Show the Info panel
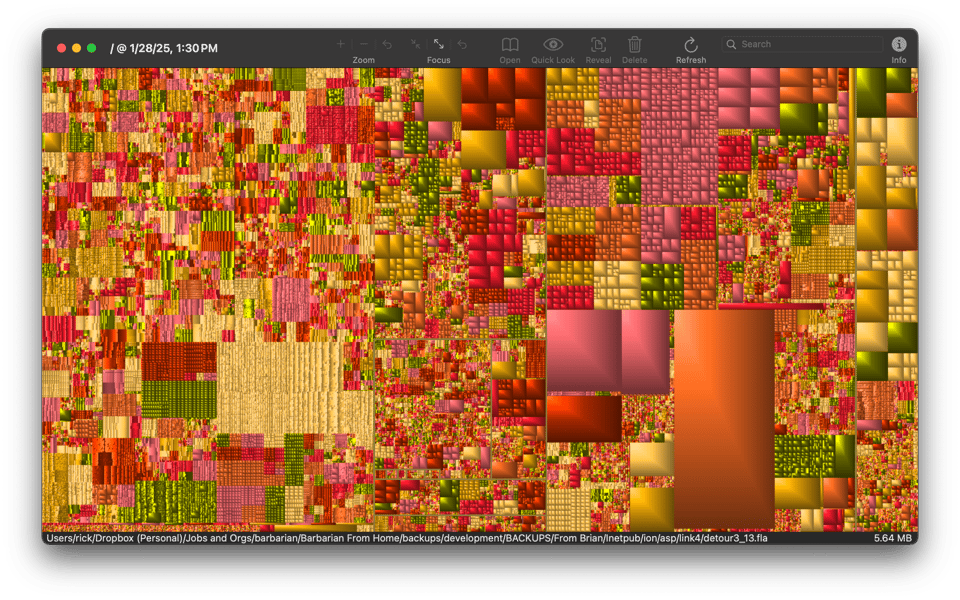960x600 pixels. [899, 45]
